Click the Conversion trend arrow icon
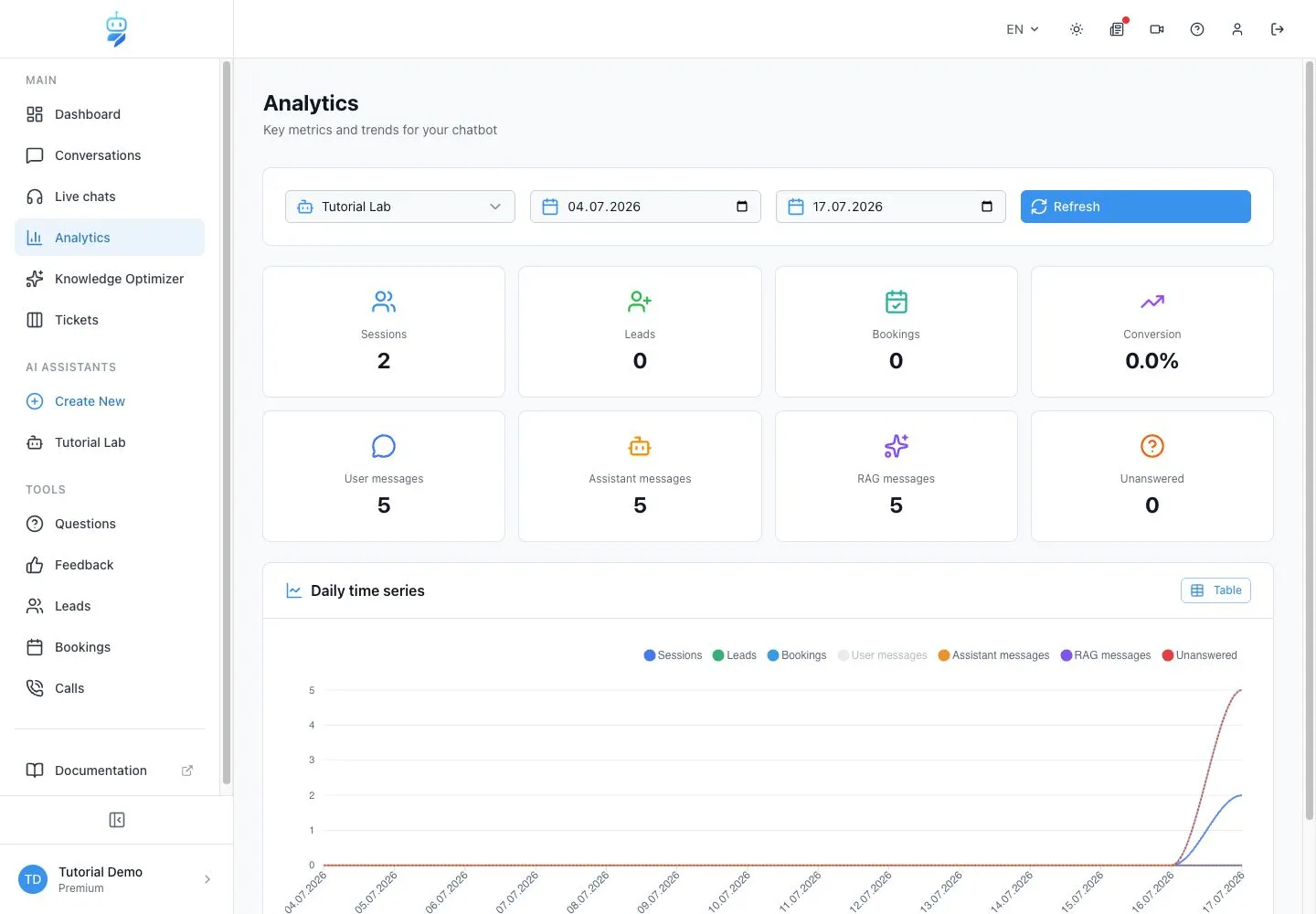The width and height of the screenshot is (1316, 914). coord(1152,302)
